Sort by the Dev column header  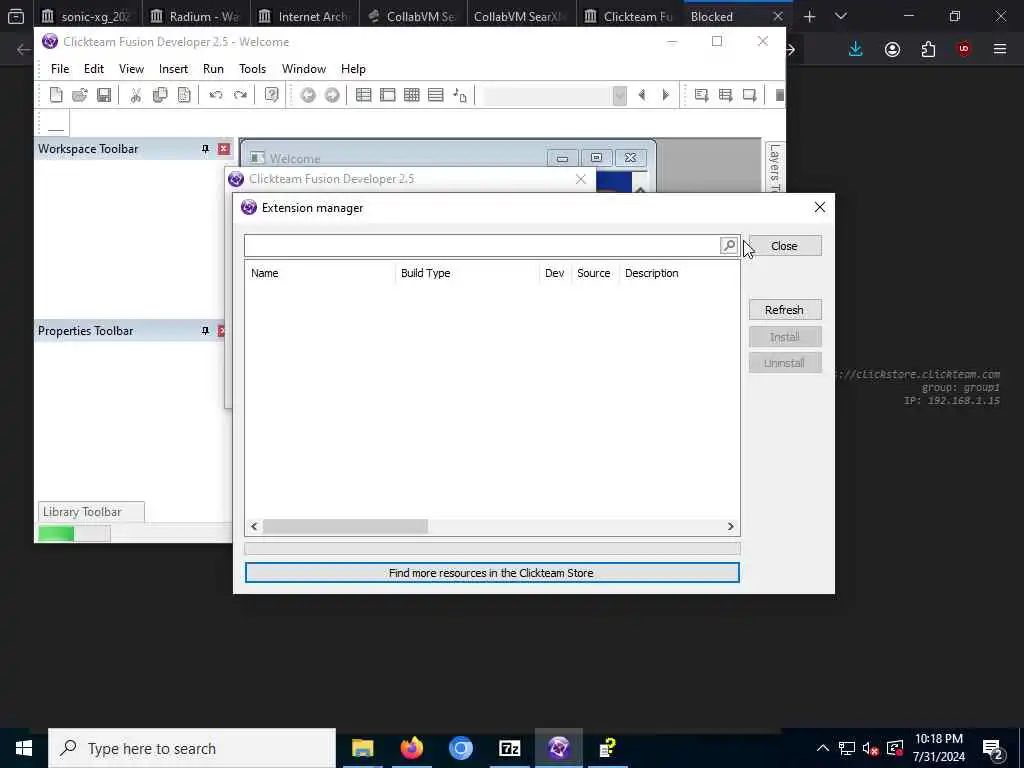coord(554,273)
